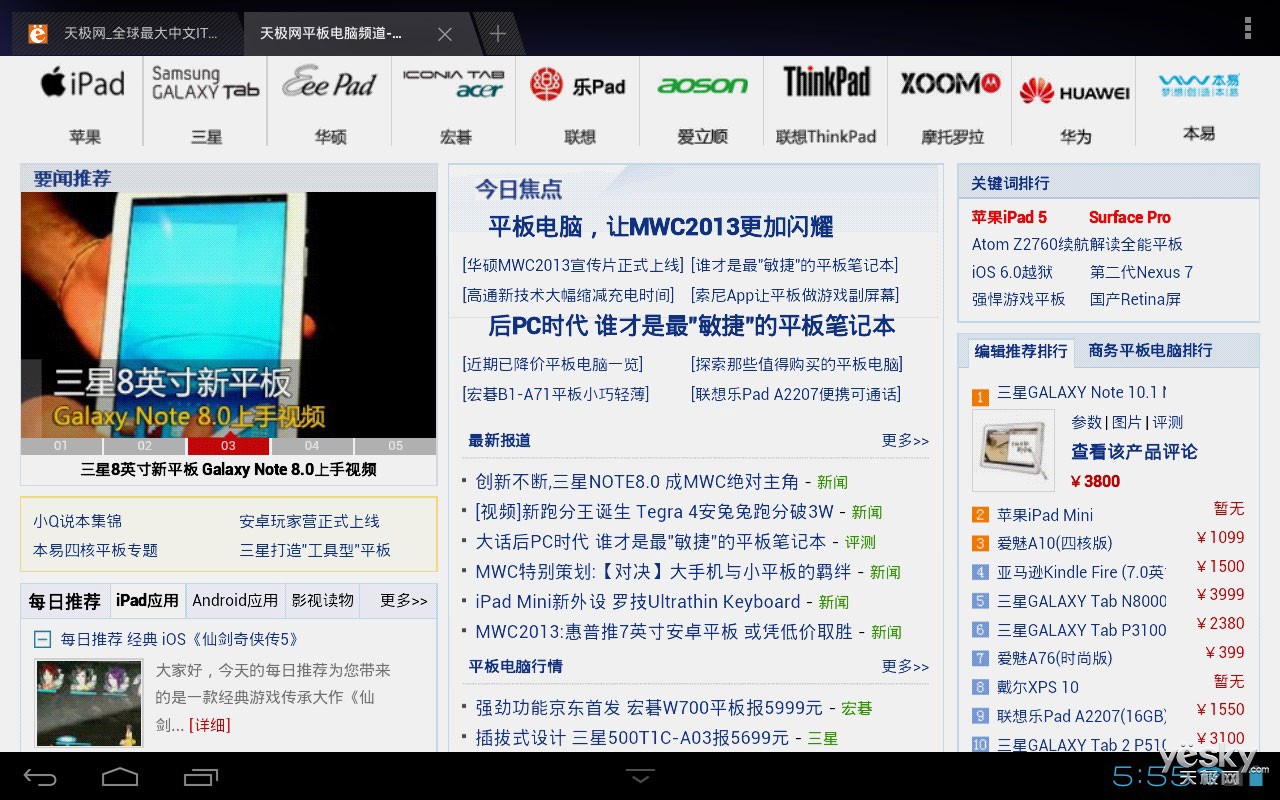Open the browser overflow menu dots
The height and width of the screenshot is (800, 1280).
1247,28
